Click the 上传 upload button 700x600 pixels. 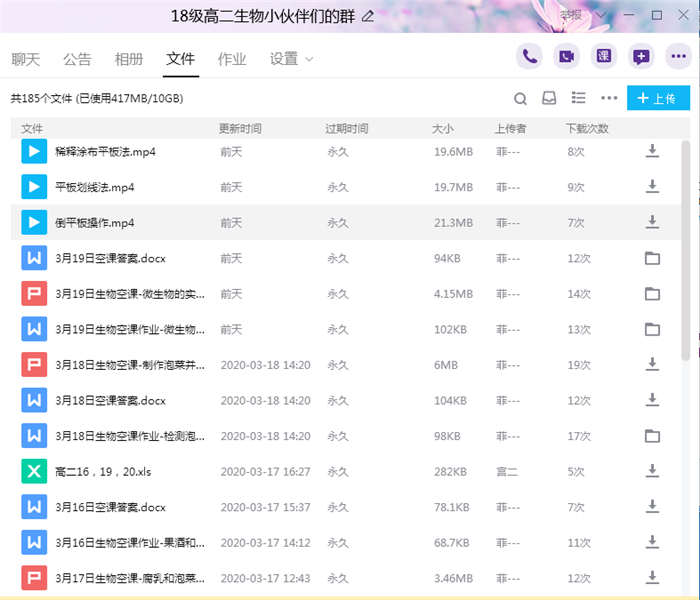657,98
